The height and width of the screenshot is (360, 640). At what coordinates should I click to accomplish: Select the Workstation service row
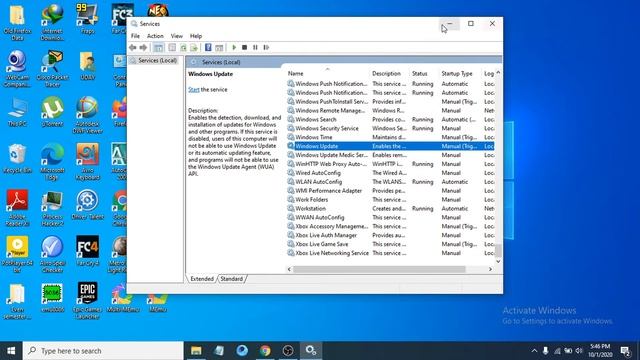point(390,209)
